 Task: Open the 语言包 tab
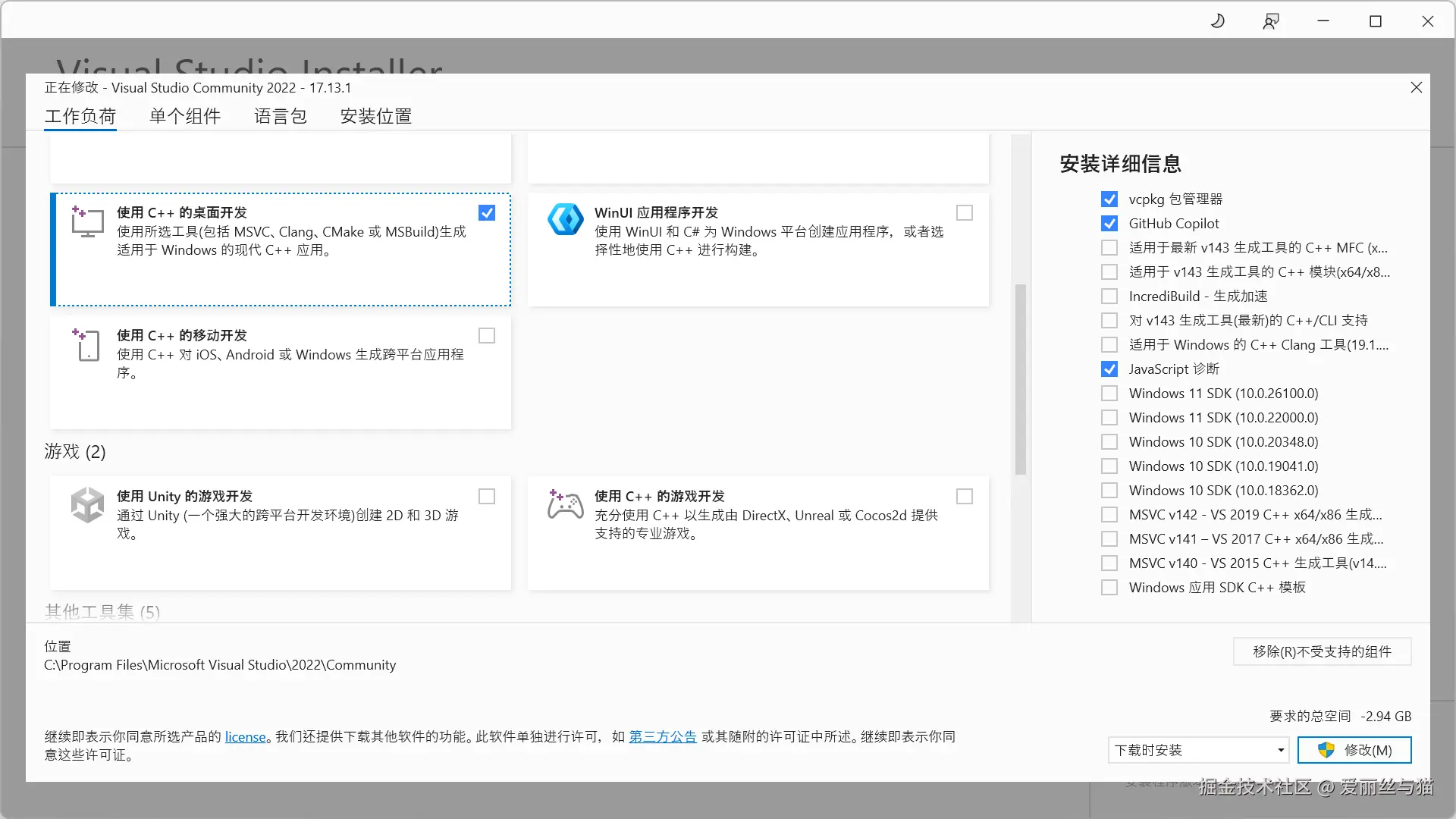point(281,116)
